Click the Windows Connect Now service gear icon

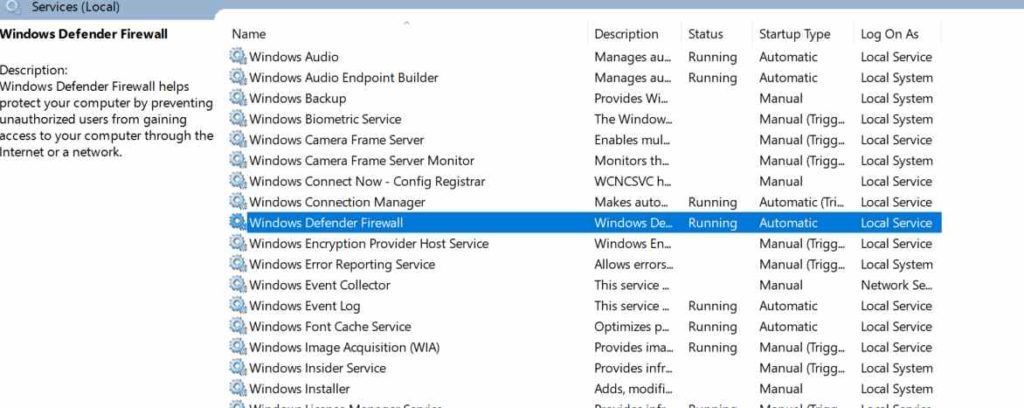[x=238, y=181]
